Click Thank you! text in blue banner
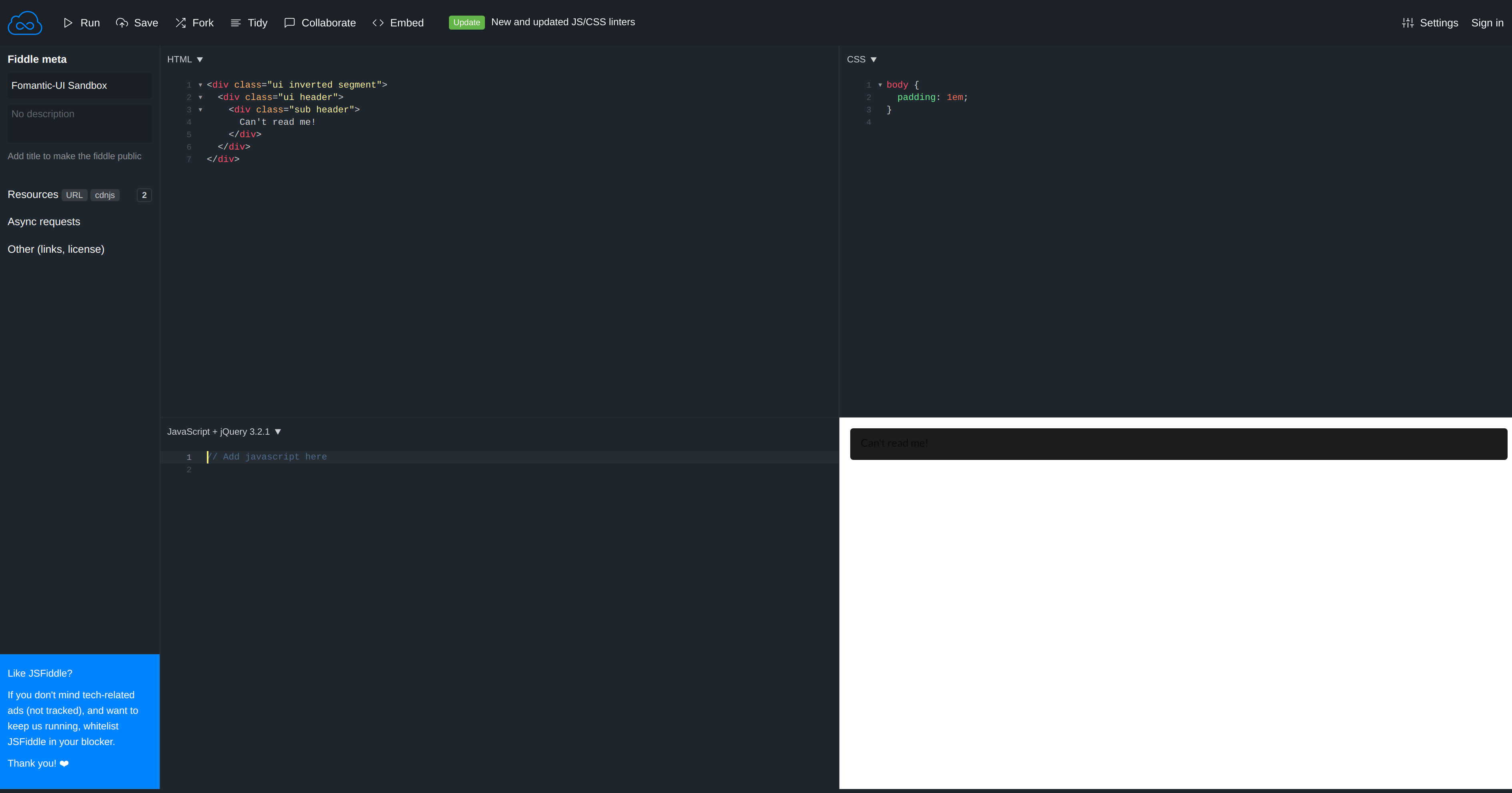This screenshot has height=793, width=1512. pos(38,763)
